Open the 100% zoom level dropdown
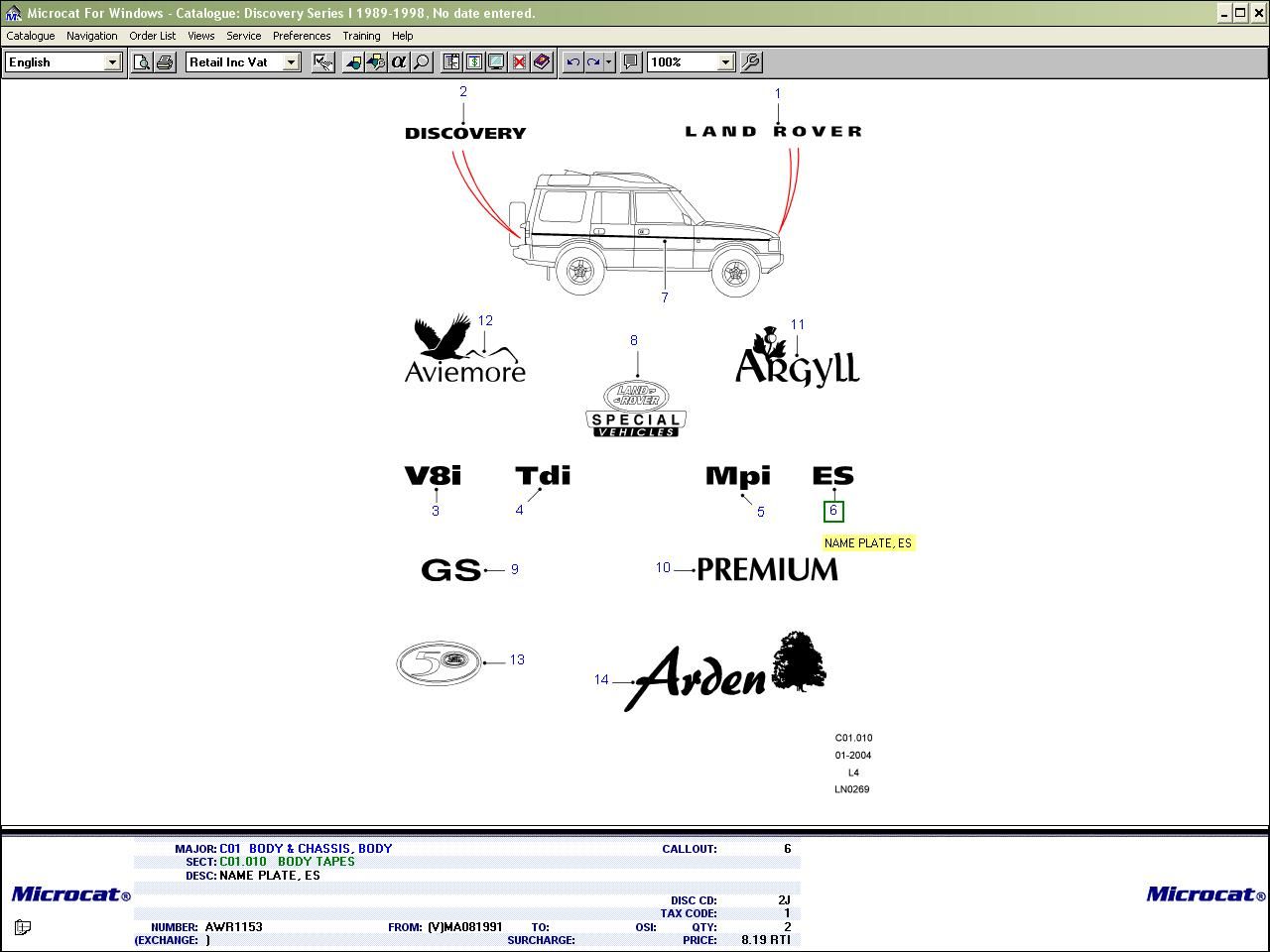The width and height of the screenshot is (1270, 952). click(x=725, y=61)
